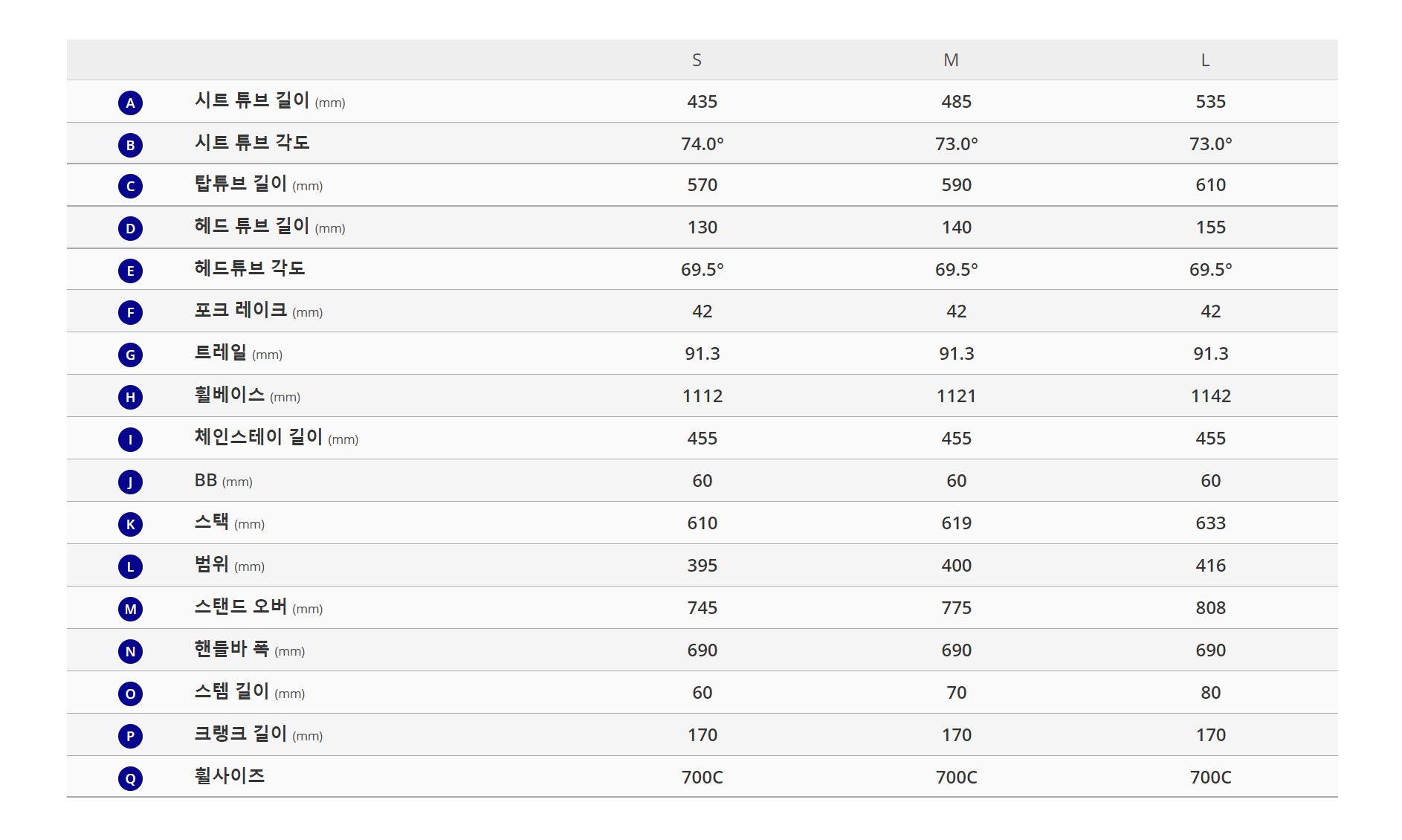
Task: Click the blue A badge for seat tube length
Action: pos(130,103)
